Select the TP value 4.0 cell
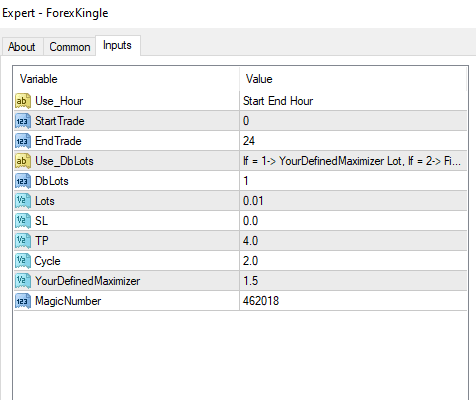This screenshot has height=400, width=476. [353, 241]
